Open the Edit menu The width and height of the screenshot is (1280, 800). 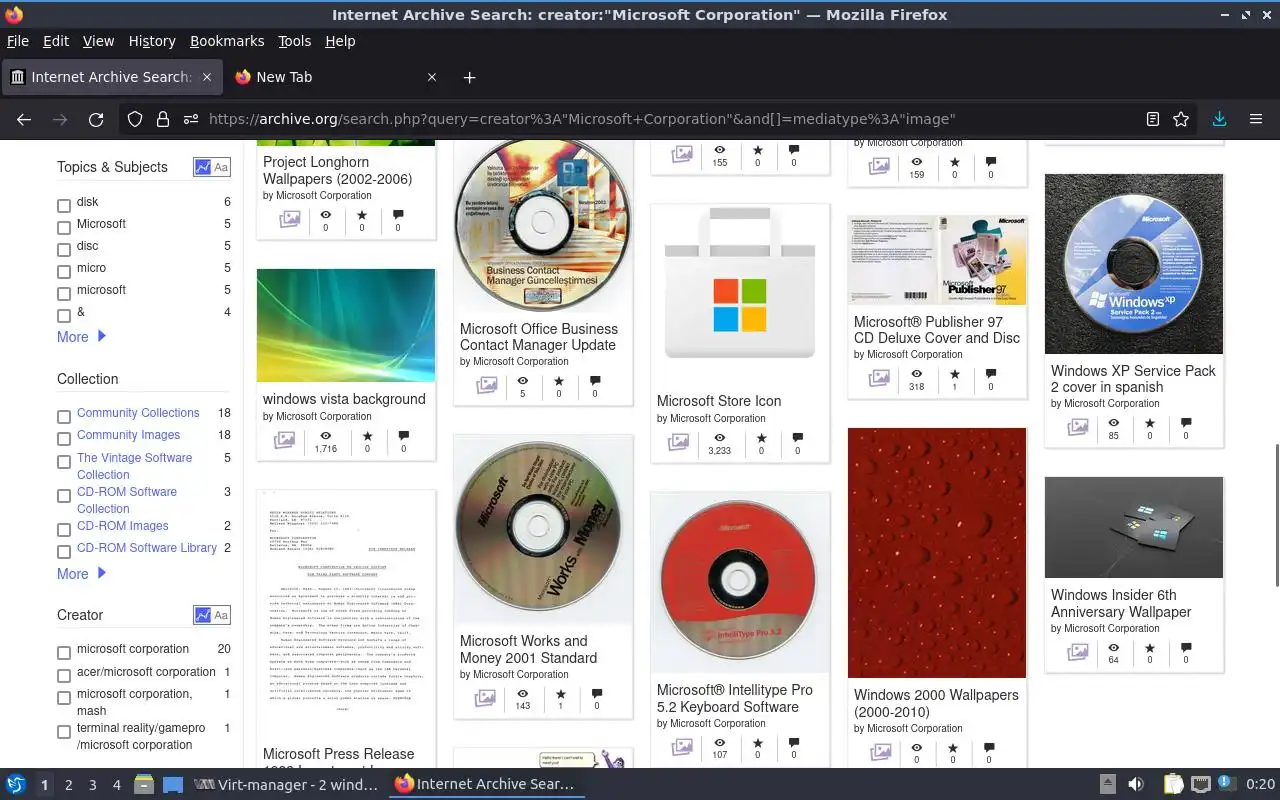coord(56,41)
